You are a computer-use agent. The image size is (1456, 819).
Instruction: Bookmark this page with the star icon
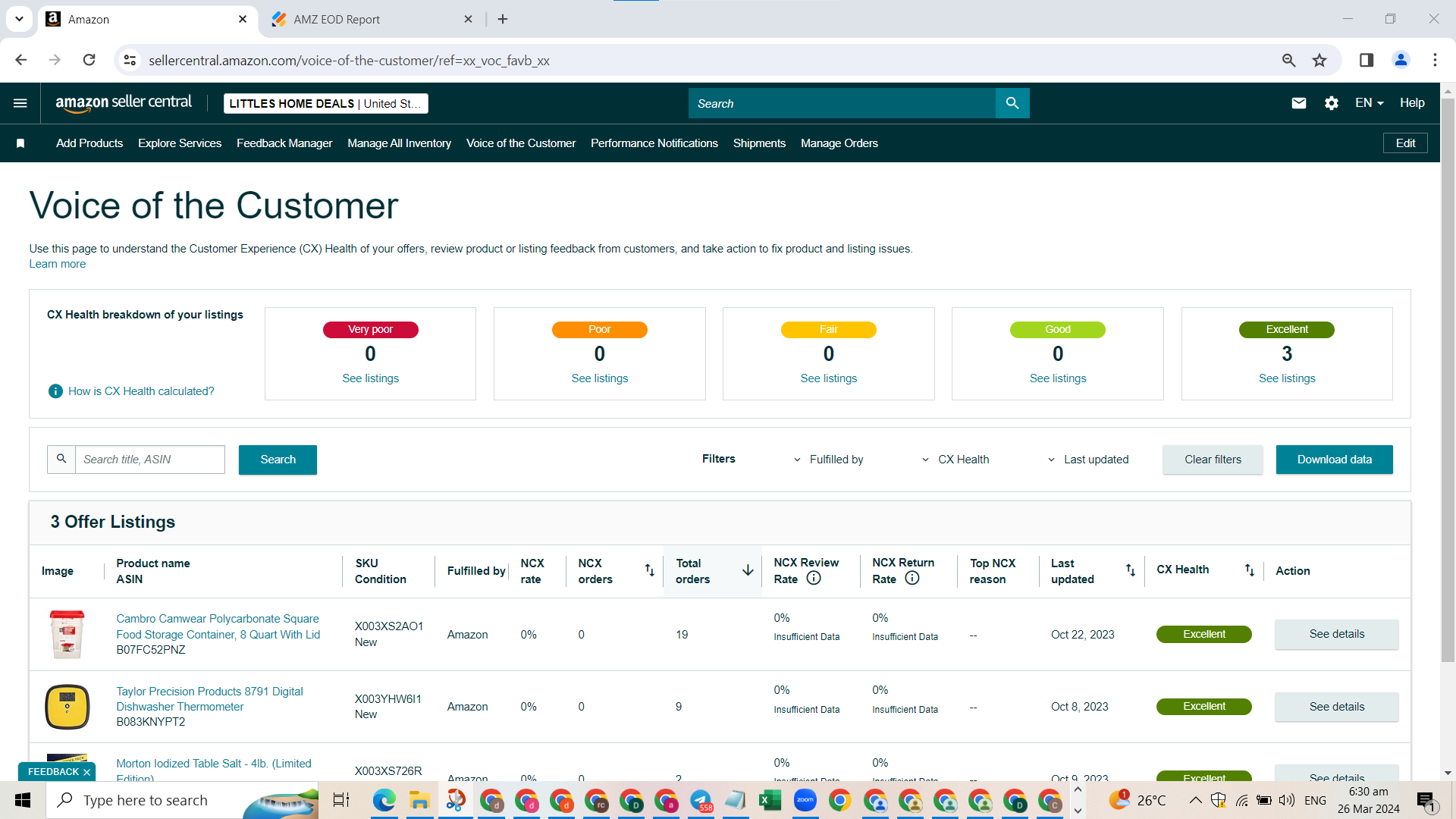(1319, 60)
